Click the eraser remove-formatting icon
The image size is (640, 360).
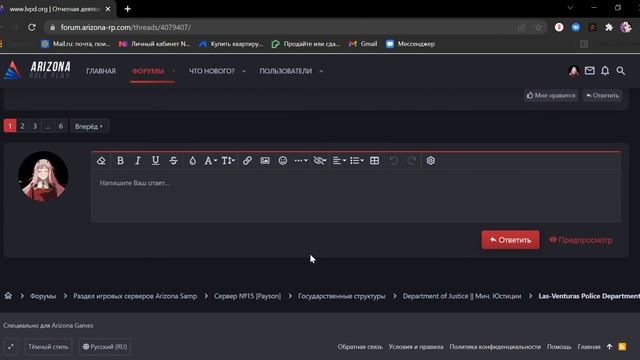[x=101, y=161]
